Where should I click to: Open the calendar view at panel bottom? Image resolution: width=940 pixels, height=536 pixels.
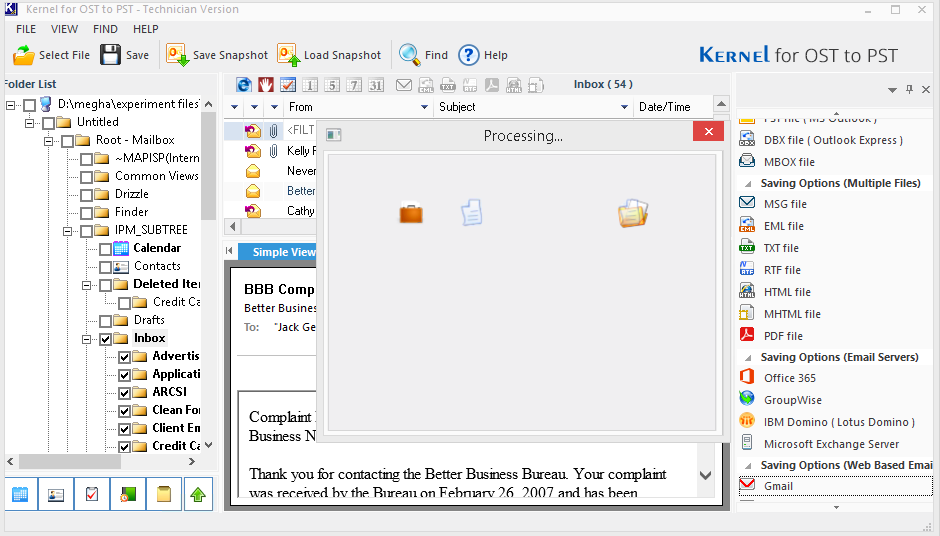point(20,494)
